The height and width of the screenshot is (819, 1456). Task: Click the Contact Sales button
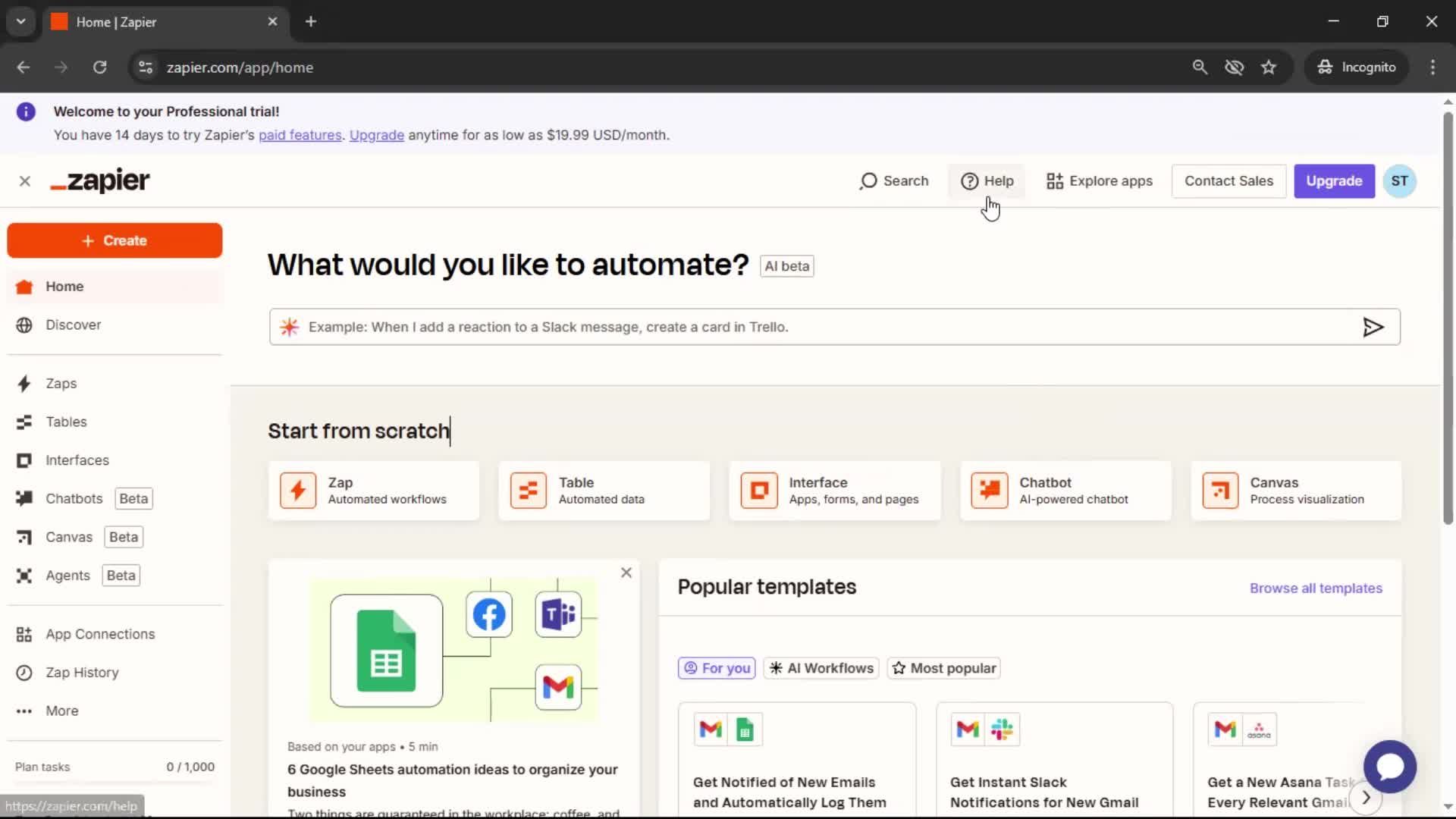click(1228, 181)
